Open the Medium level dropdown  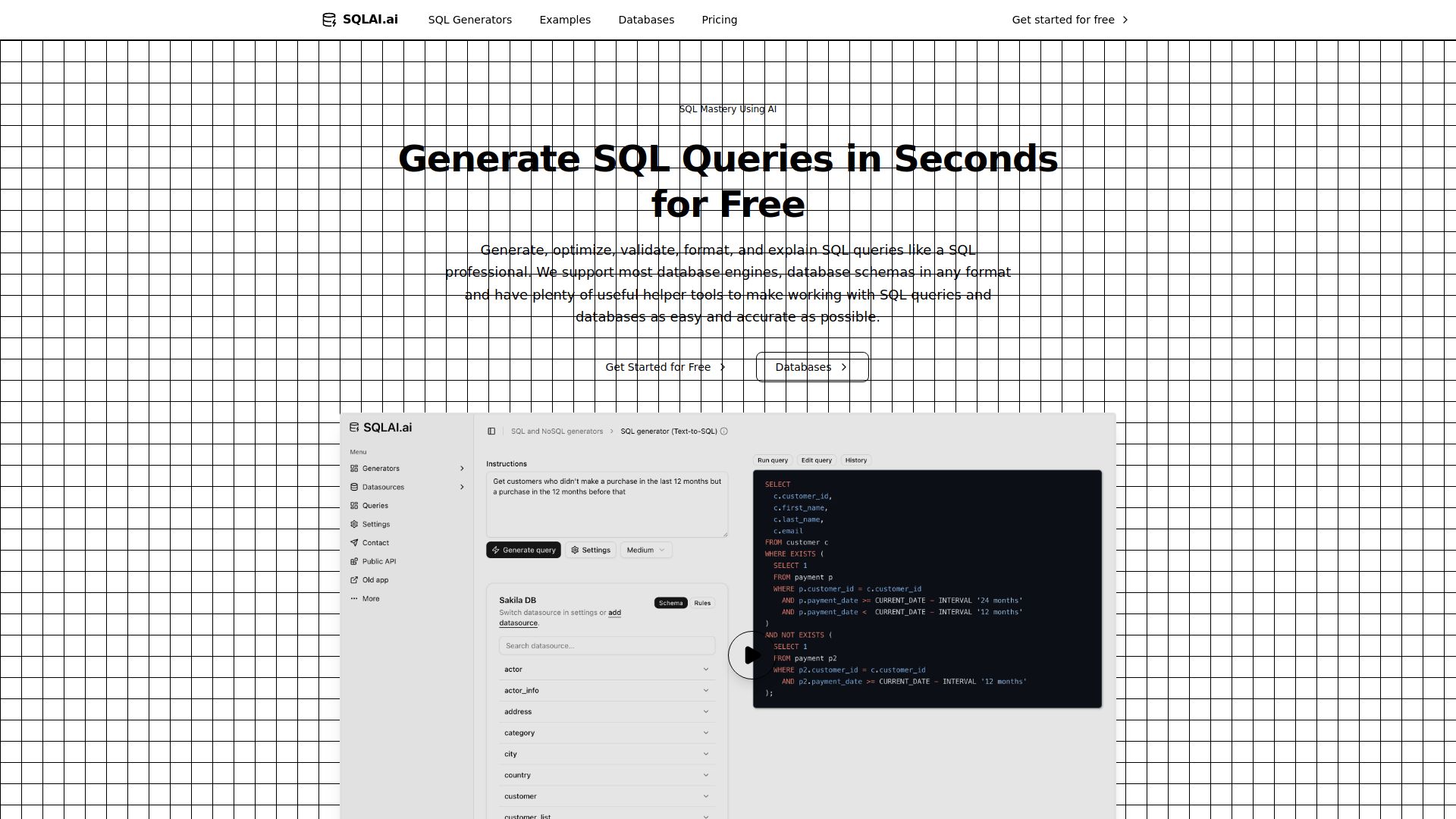(x=645, y=551)
